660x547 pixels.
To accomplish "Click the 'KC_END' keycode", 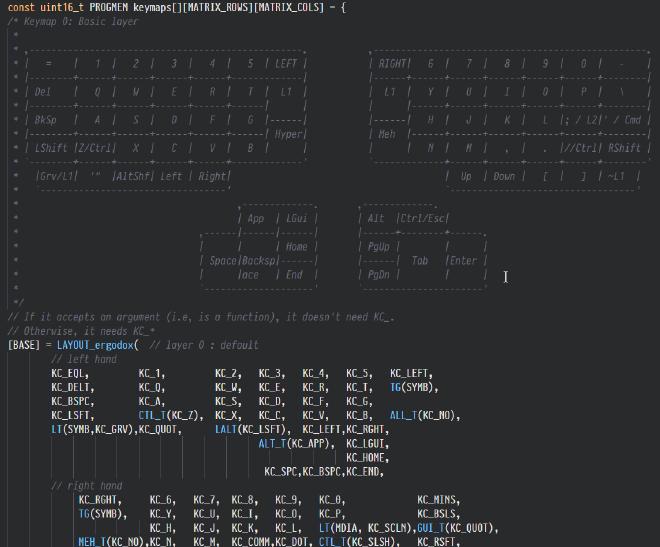I will (x=365, y=472).
